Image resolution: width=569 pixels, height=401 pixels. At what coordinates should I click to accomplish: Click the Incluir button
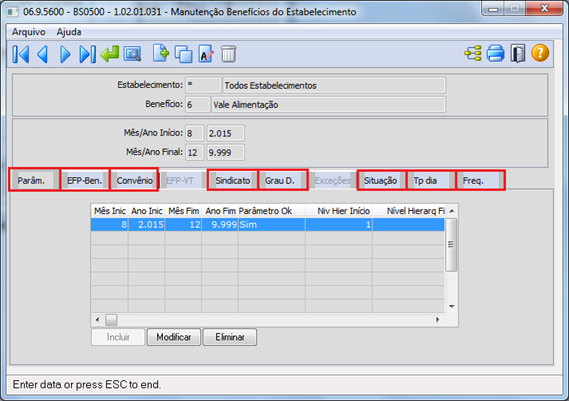pos(118,337)
